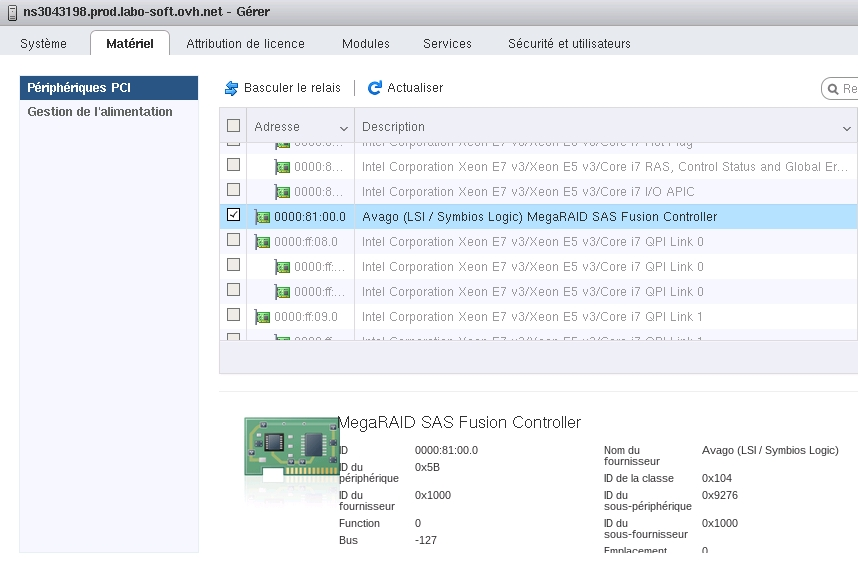Click PCI card icon for 0000:ff:09.0

[x=263, y=317]
